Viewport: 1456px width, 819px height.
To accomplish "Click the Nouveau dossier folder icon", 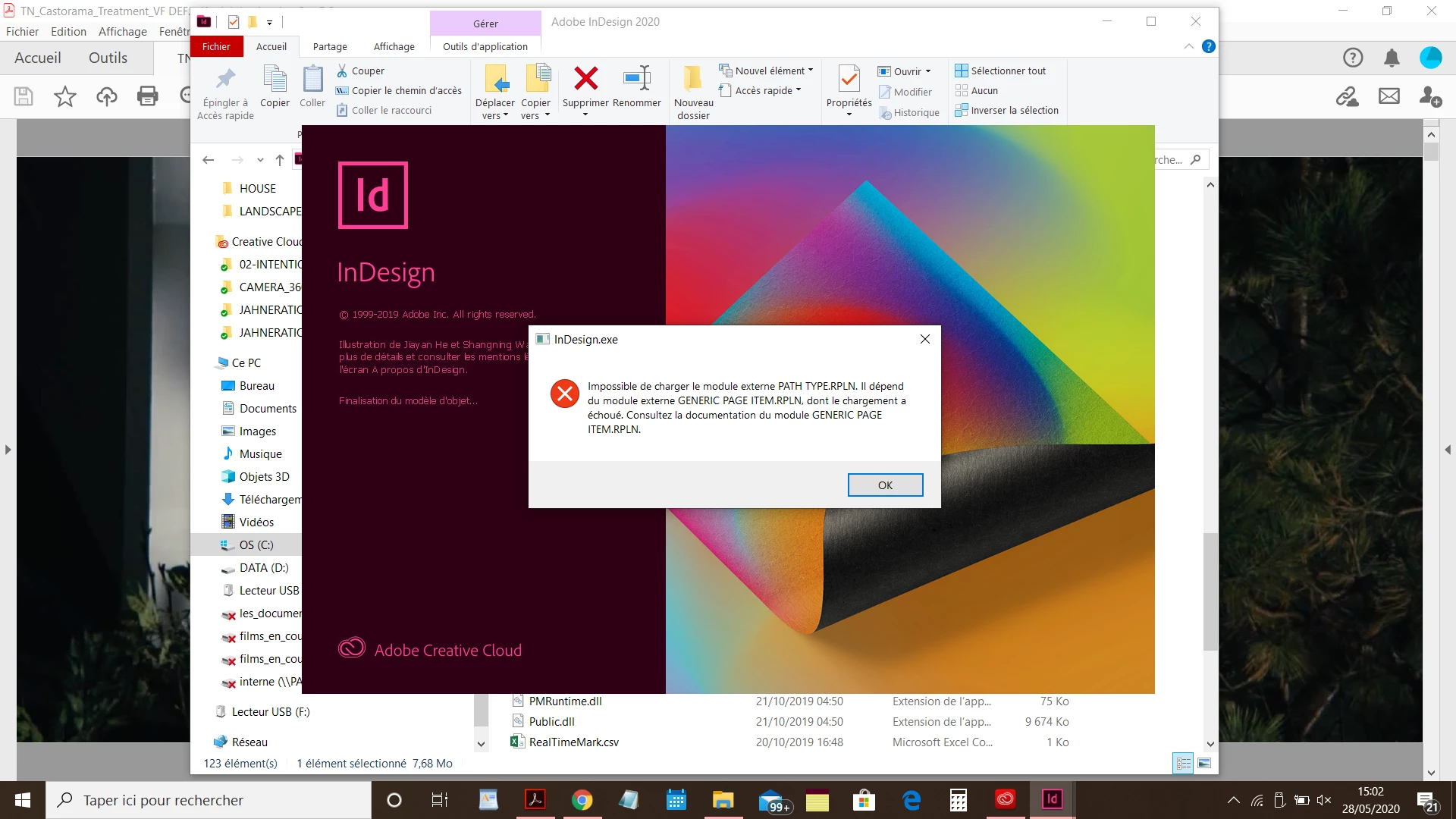I will (693, 79).
